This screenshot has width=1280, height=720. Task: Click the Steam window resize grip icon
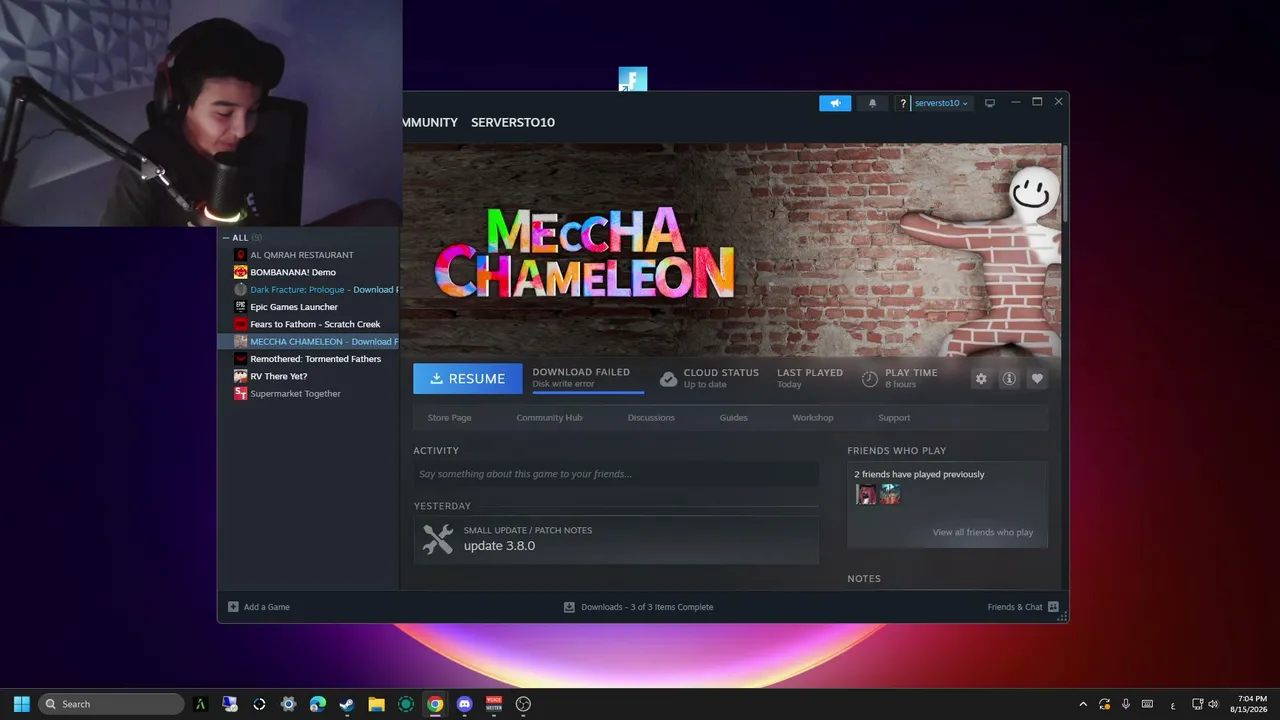(1061, 615)
